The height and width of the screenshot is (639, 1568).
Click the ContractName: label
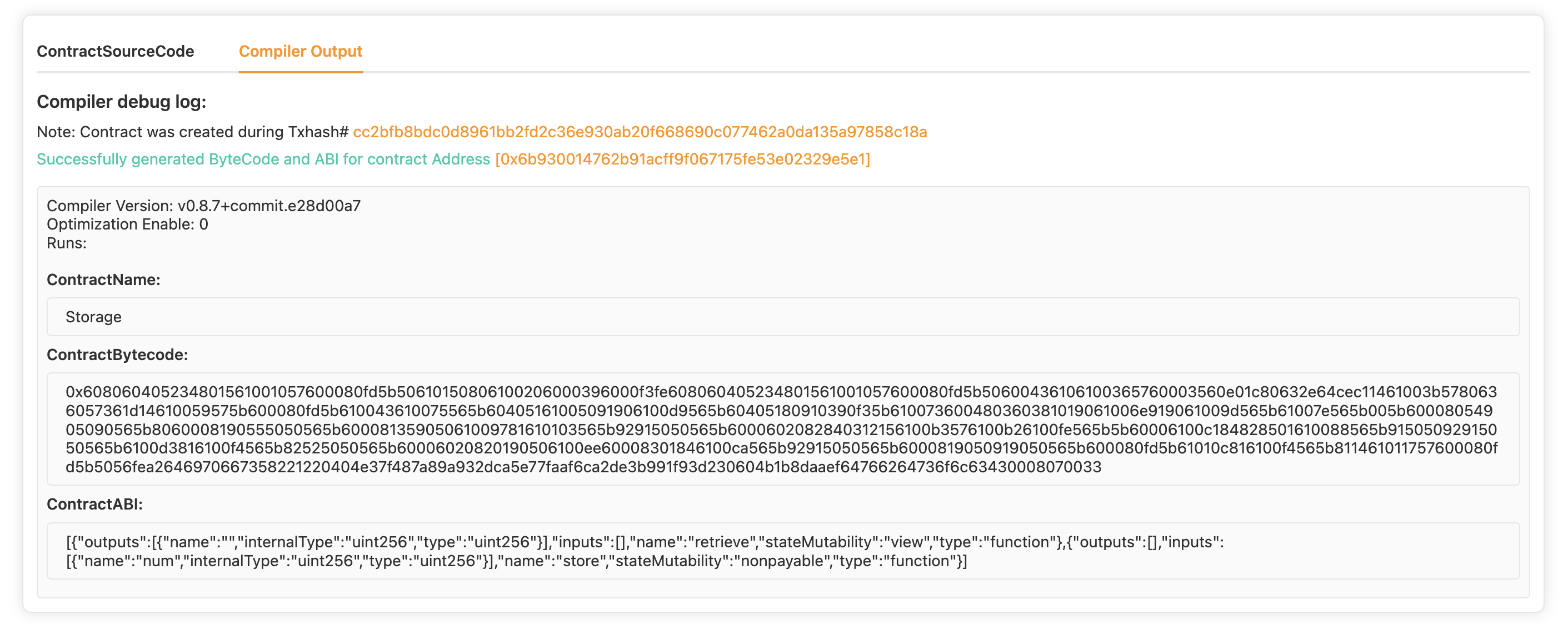(103, 280)
